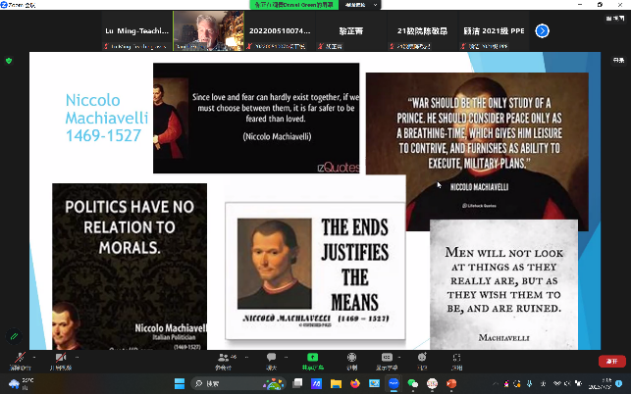Image resolution: width=631 pixels, height=394 pixels.
Task: Open the Chat panel
Action: (x=272, y=361)
